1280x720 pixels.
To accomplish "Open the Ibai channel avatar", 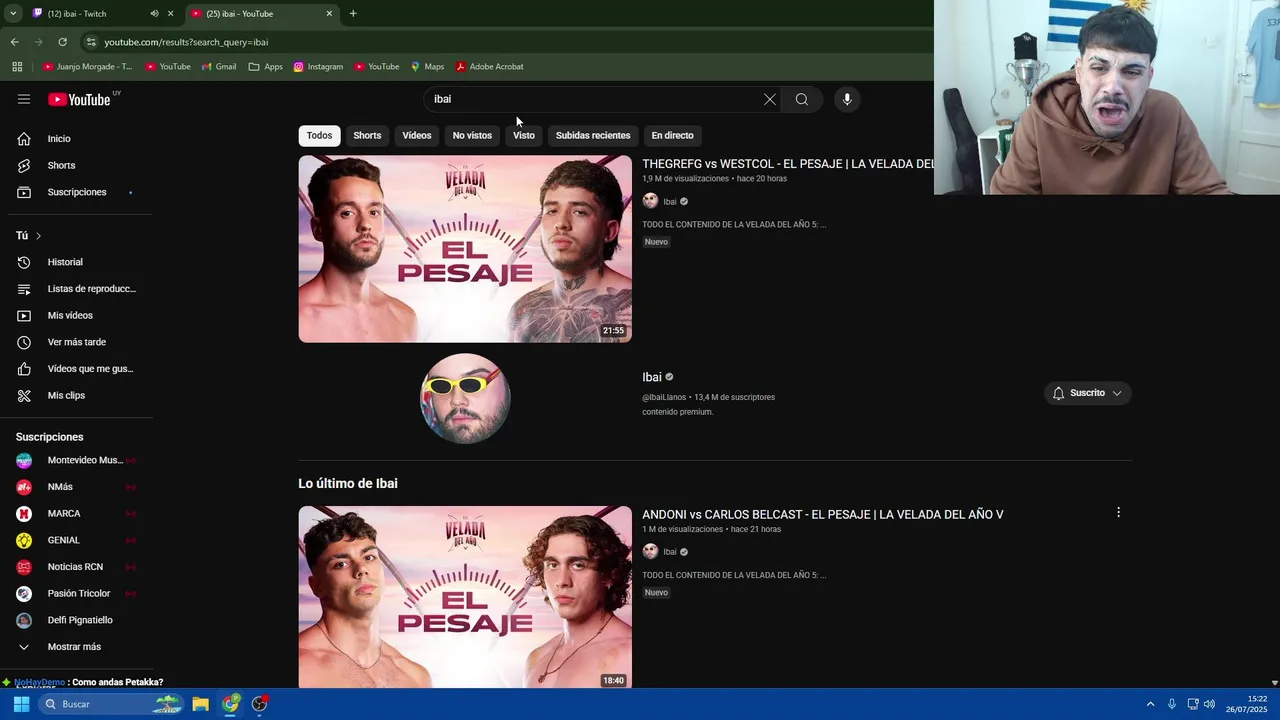I will (x=465, y=397).
